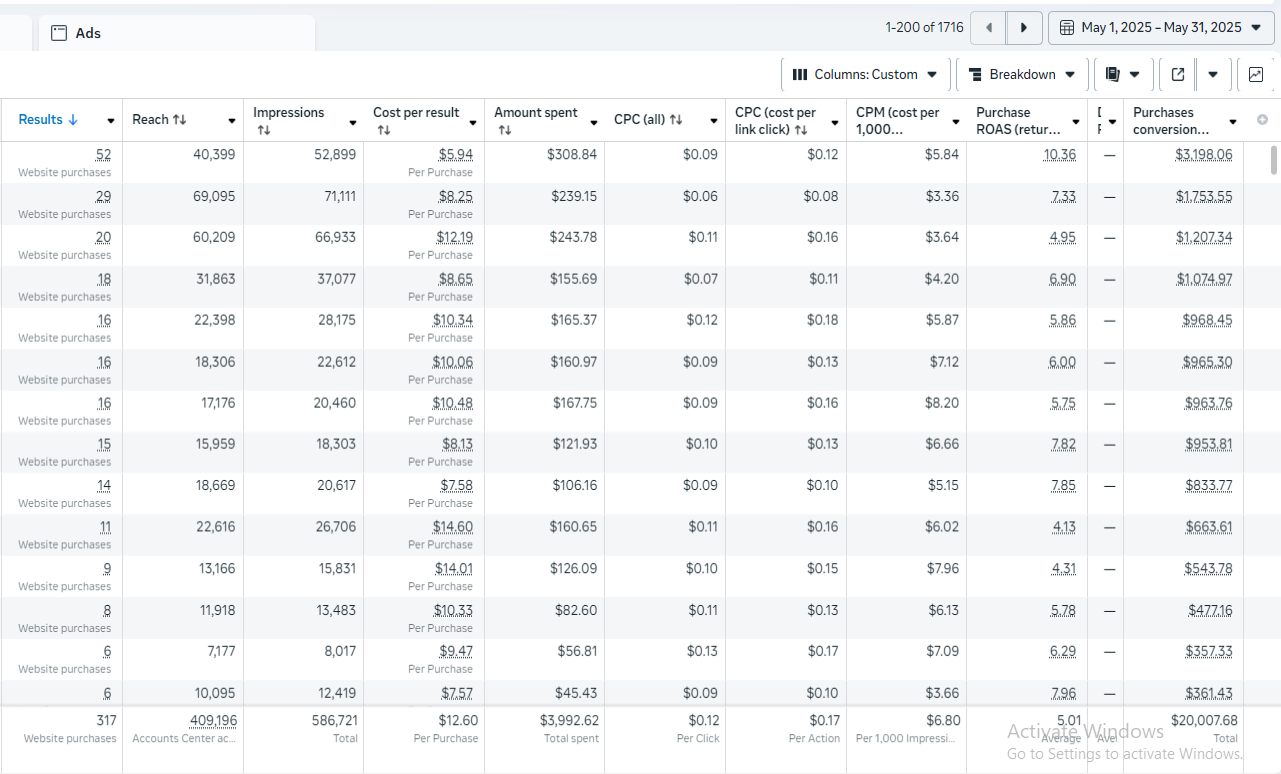Go to next page of ads

click(1024, 28)
